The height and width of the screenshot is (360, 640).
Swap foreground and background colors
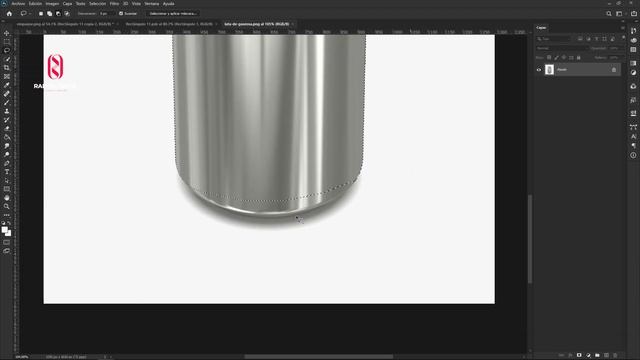9,223
